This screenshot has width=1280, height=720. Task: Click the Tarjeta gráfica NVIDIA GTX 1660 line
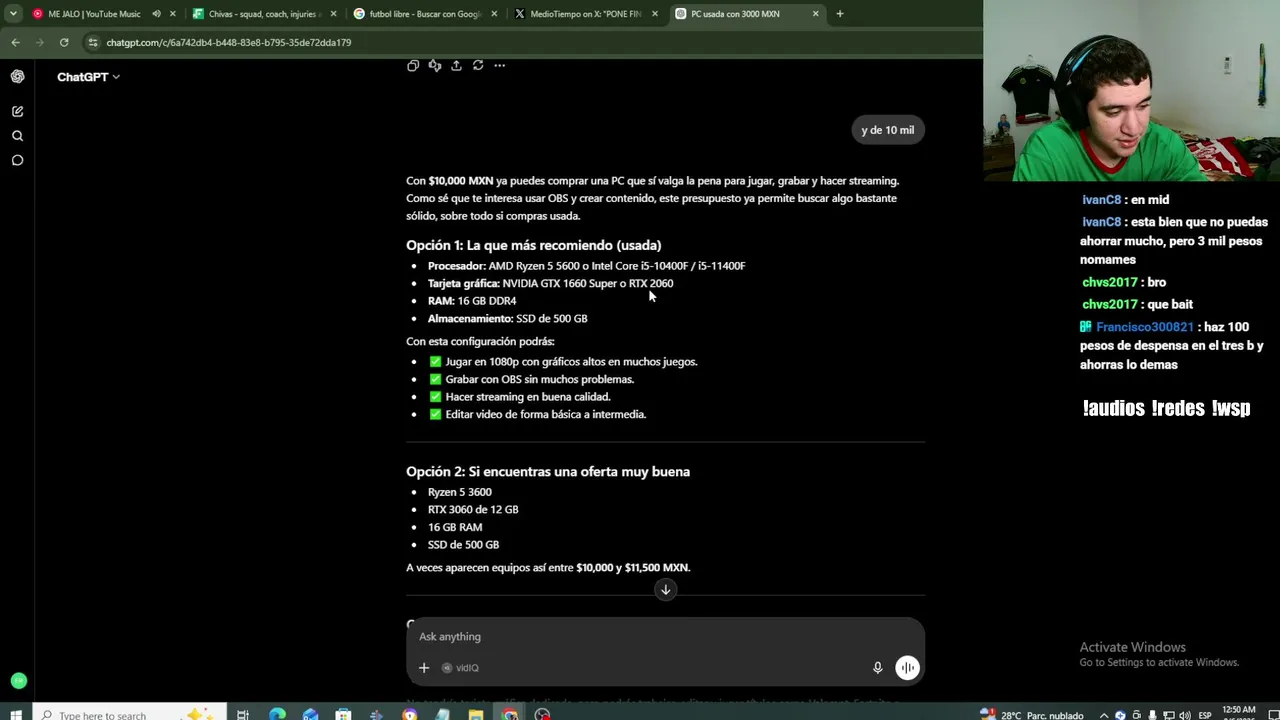pyautogui.click(x=550, y=284)
